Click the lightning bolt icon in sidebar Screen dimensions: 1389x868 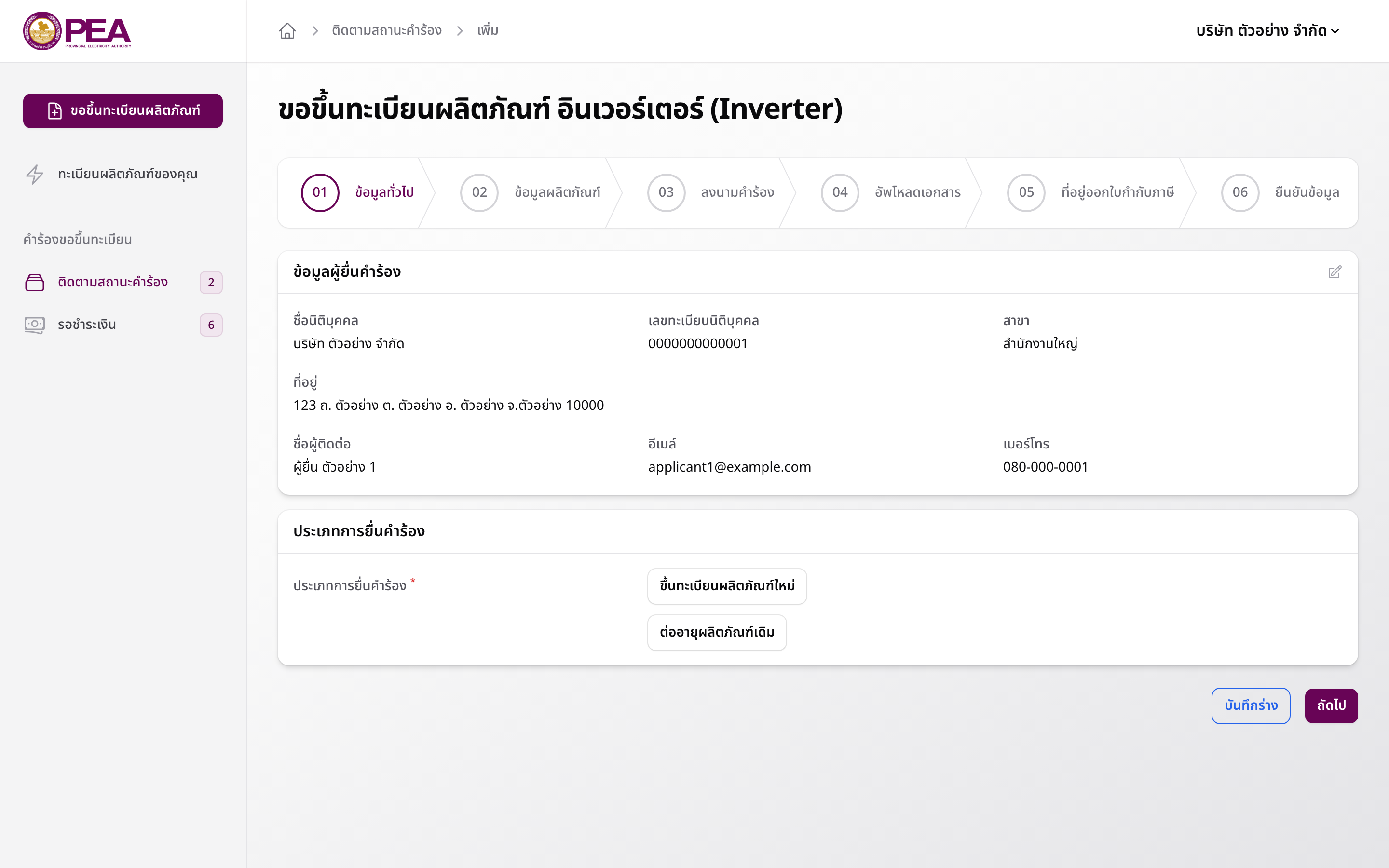click(x=35, y=174)
